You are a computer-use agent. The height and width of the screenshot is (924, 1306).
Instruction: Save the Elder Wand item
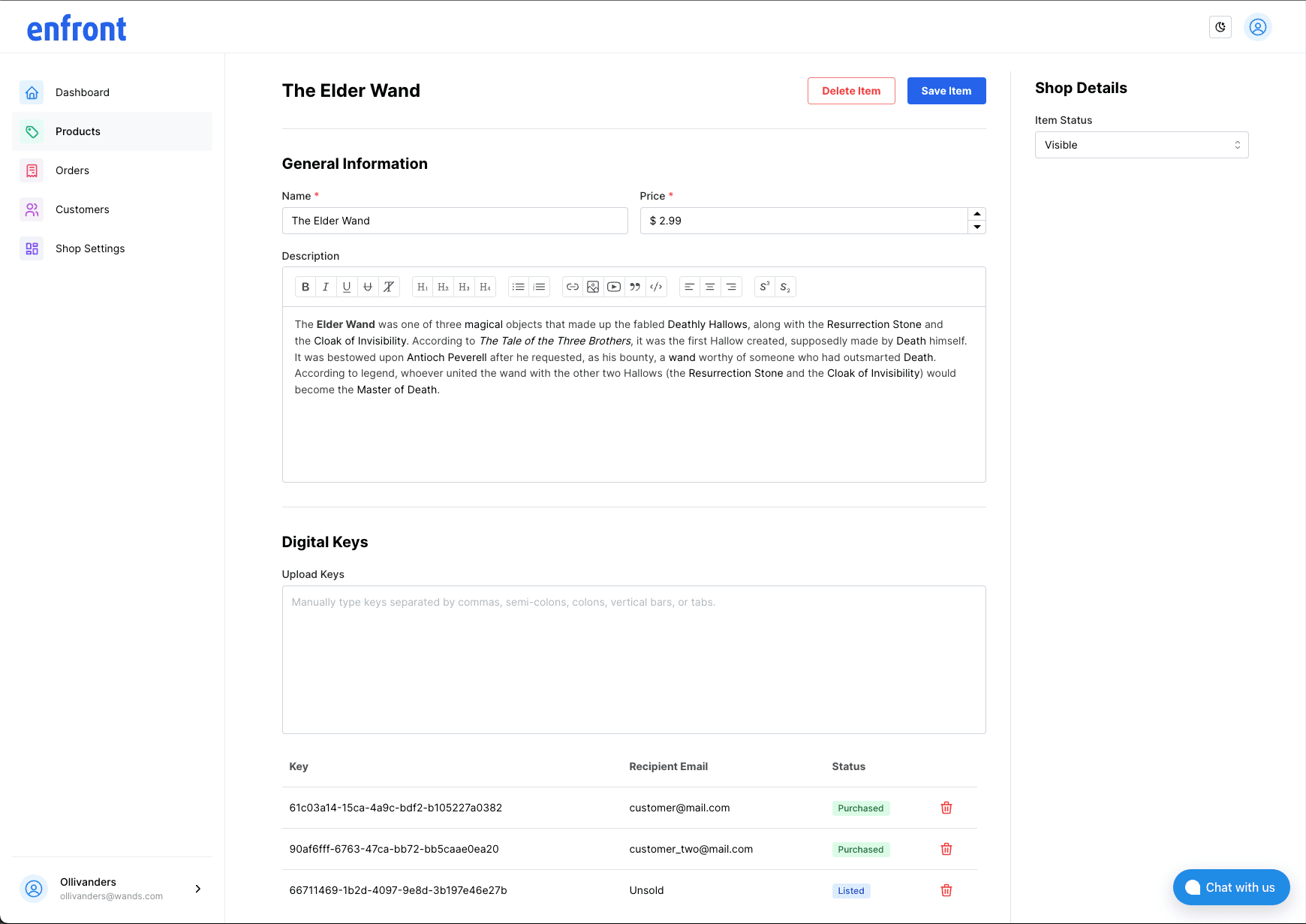(946, 90)
